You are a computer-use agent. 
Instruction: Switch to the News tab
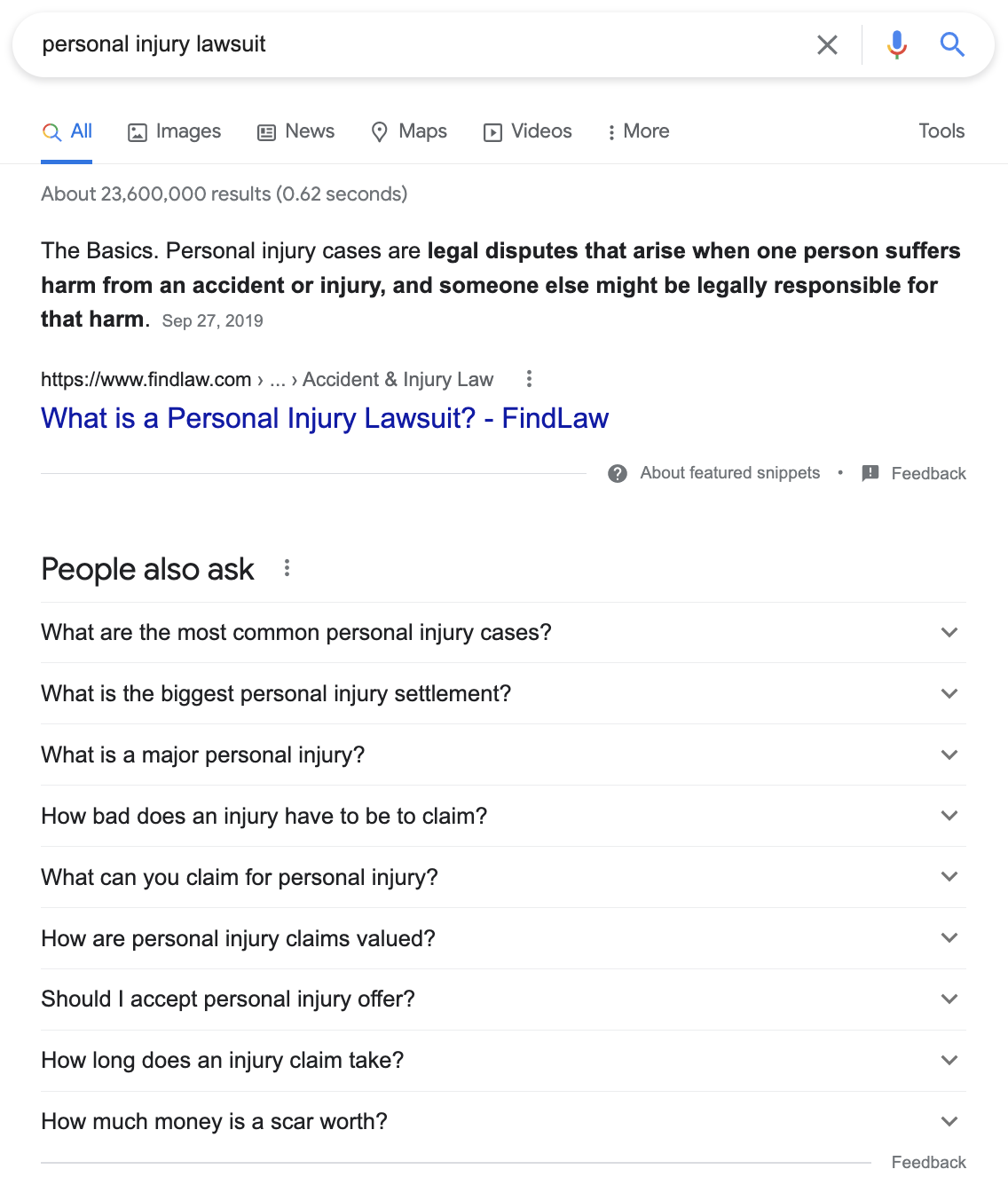point(296,131)
